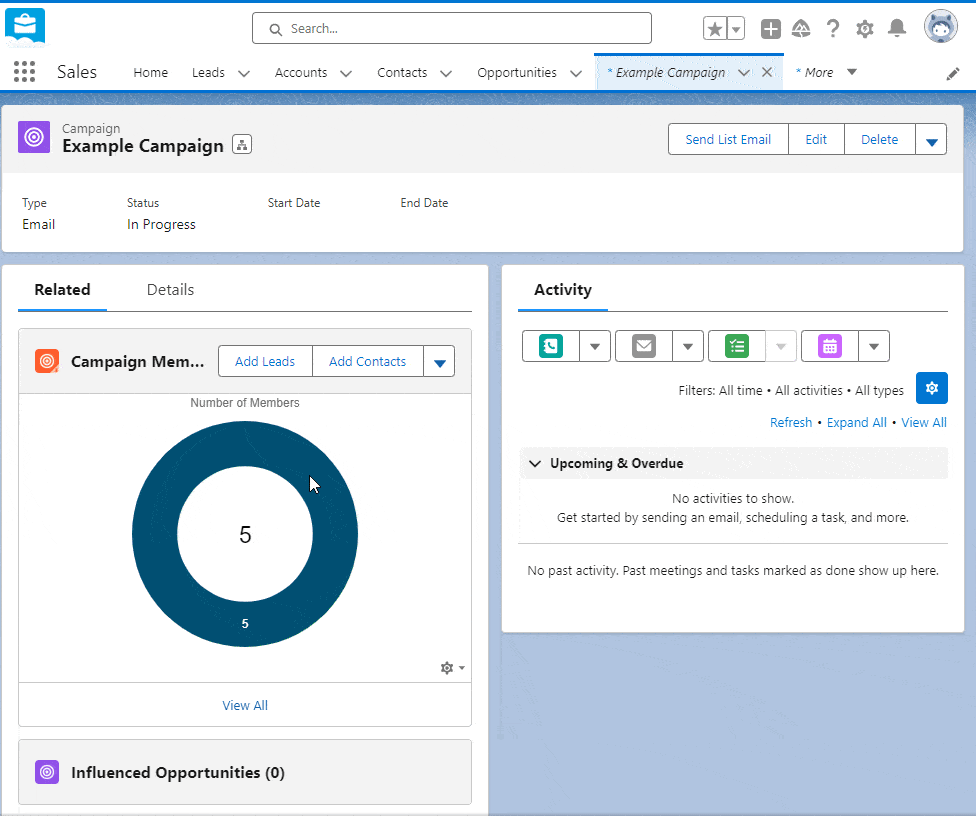976x816 pixels.
Task: Click the purple Campaign record icon
Action: point(34,137)
